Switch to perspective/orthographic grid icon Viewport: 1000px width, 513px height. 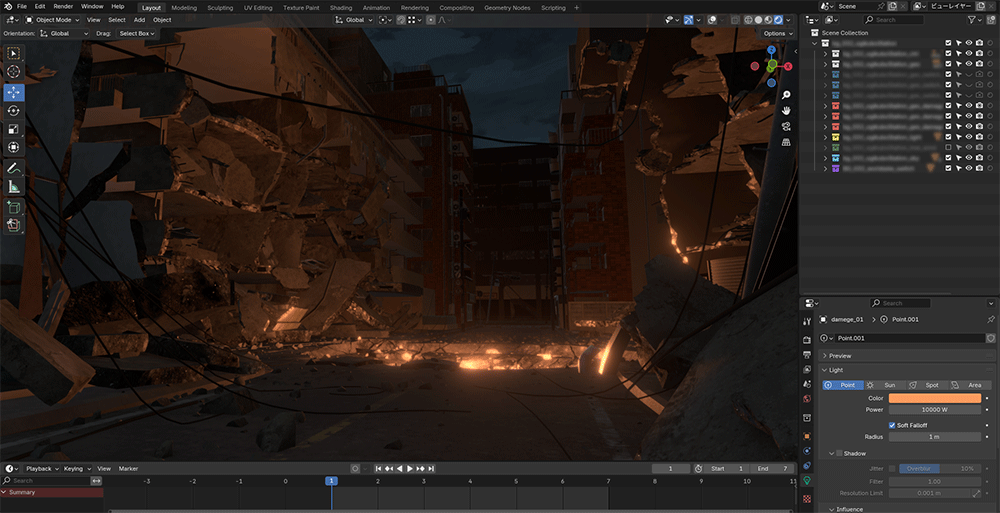pyautogui.click(x=787, y=142)
